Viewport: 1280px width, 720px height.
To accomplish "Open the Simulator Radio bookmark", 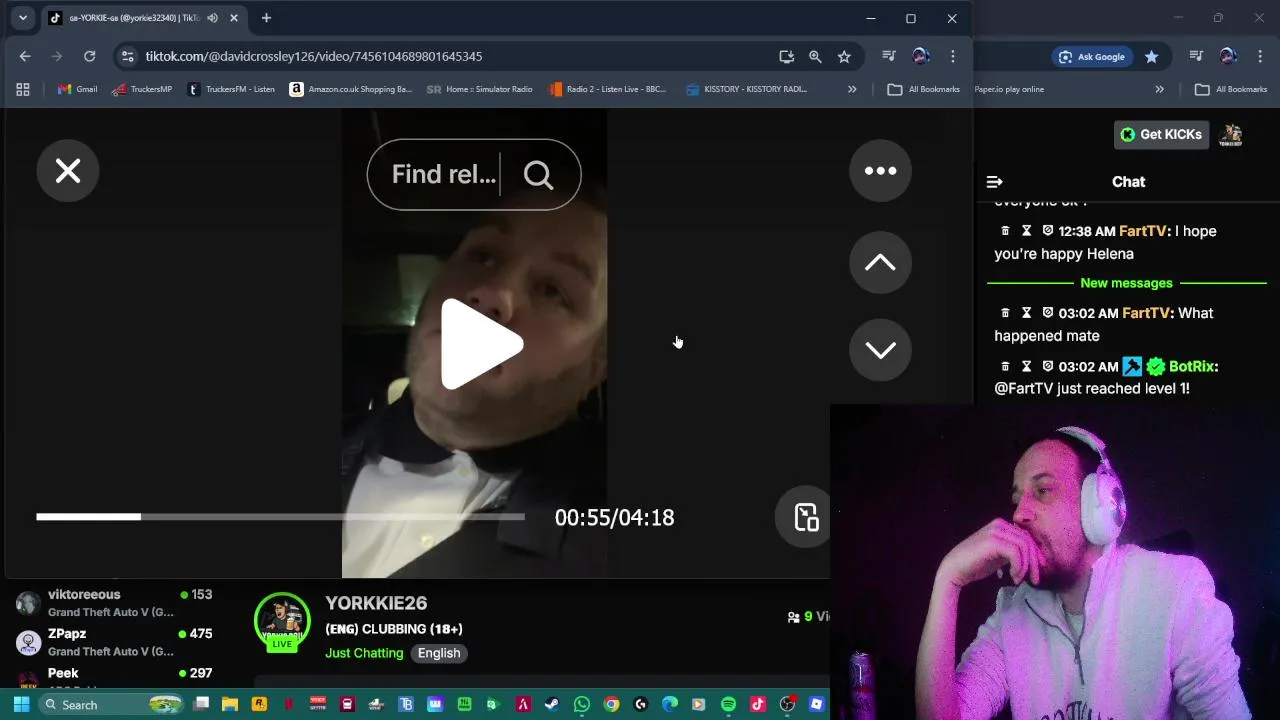I will [480, 89].
